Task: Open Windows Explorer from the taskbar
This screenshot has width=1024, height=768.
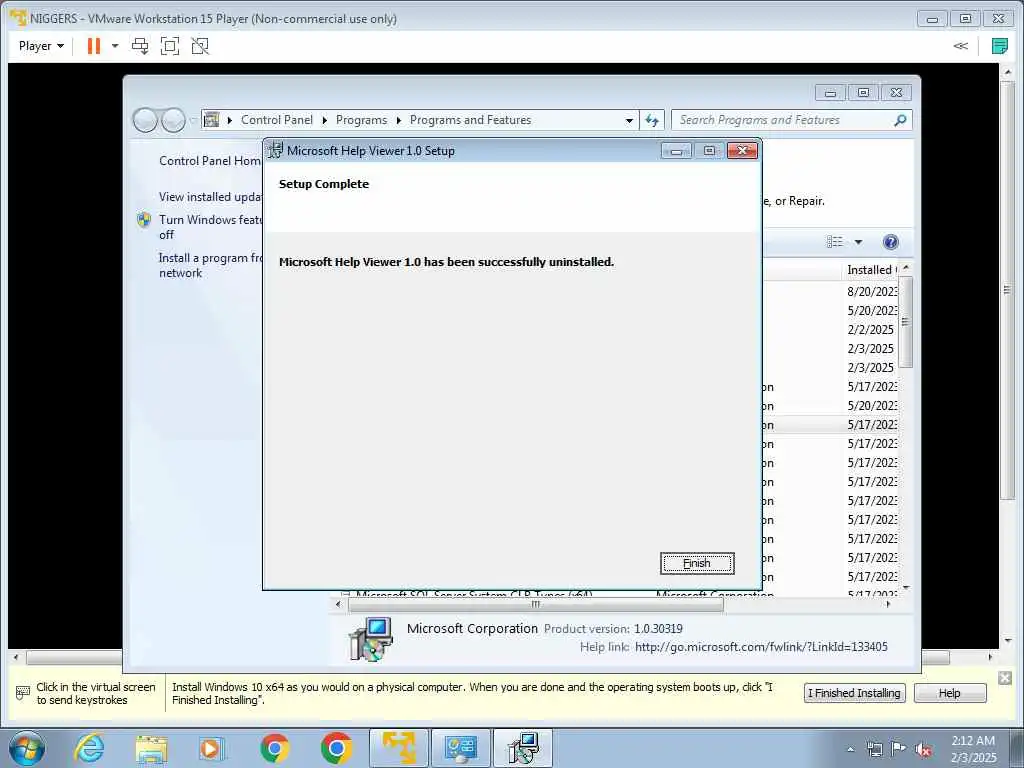Action: [151, 748]
